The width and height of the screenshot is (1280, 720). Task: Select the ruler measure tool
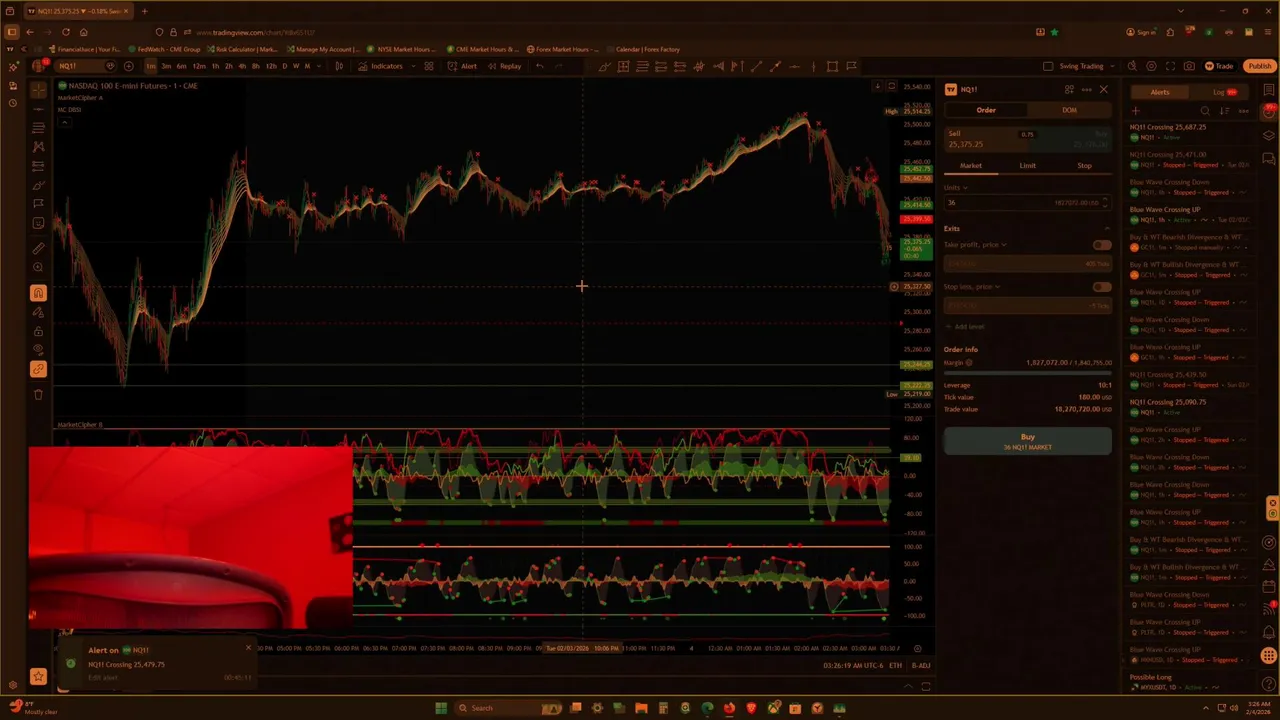(x=38, y=248)
